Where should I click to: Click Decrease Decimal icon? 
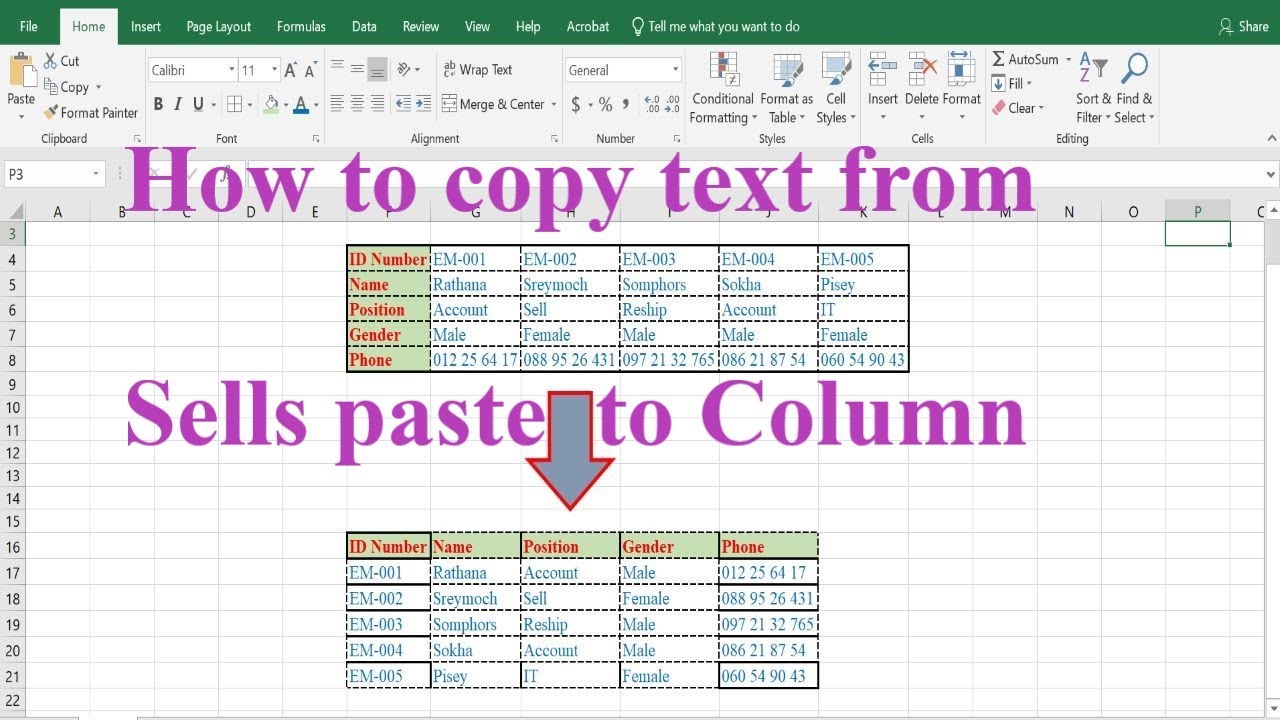[x=672, y=104]
